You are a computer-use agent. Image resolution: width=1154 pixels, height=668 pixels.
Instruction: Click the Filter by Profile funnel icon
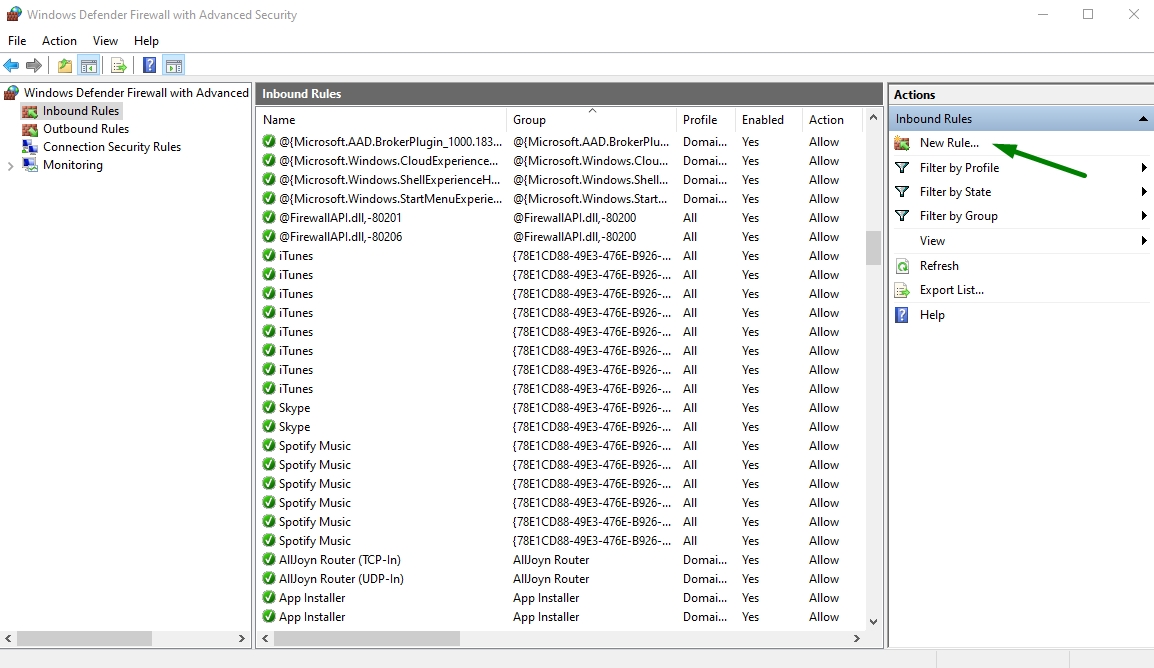902,168
